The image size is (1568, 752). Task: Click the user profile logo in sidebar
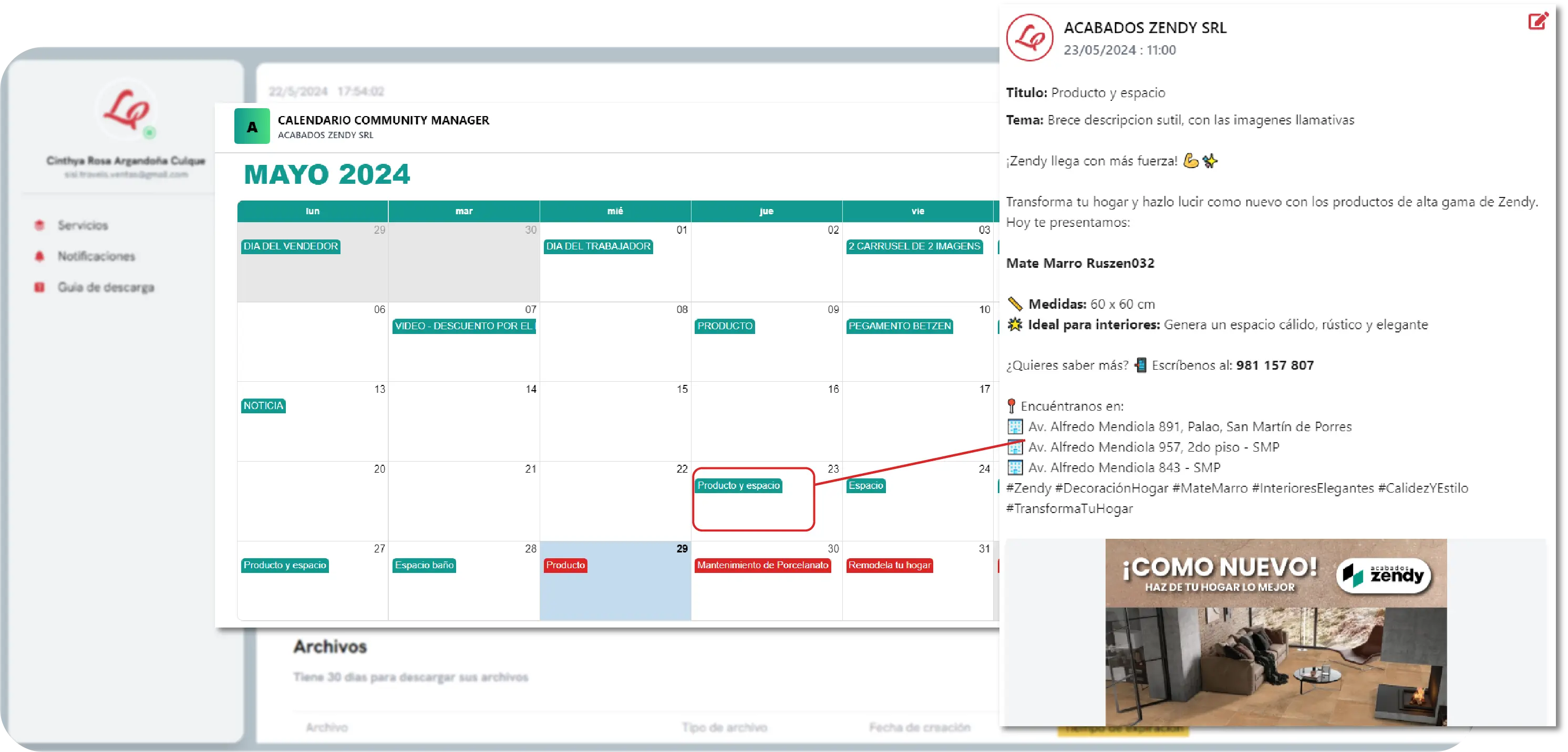coord(127,111)
